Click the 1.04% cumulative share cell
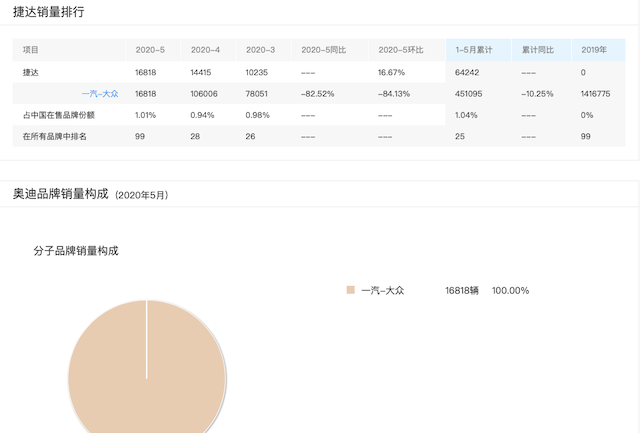 coord(466,115)
